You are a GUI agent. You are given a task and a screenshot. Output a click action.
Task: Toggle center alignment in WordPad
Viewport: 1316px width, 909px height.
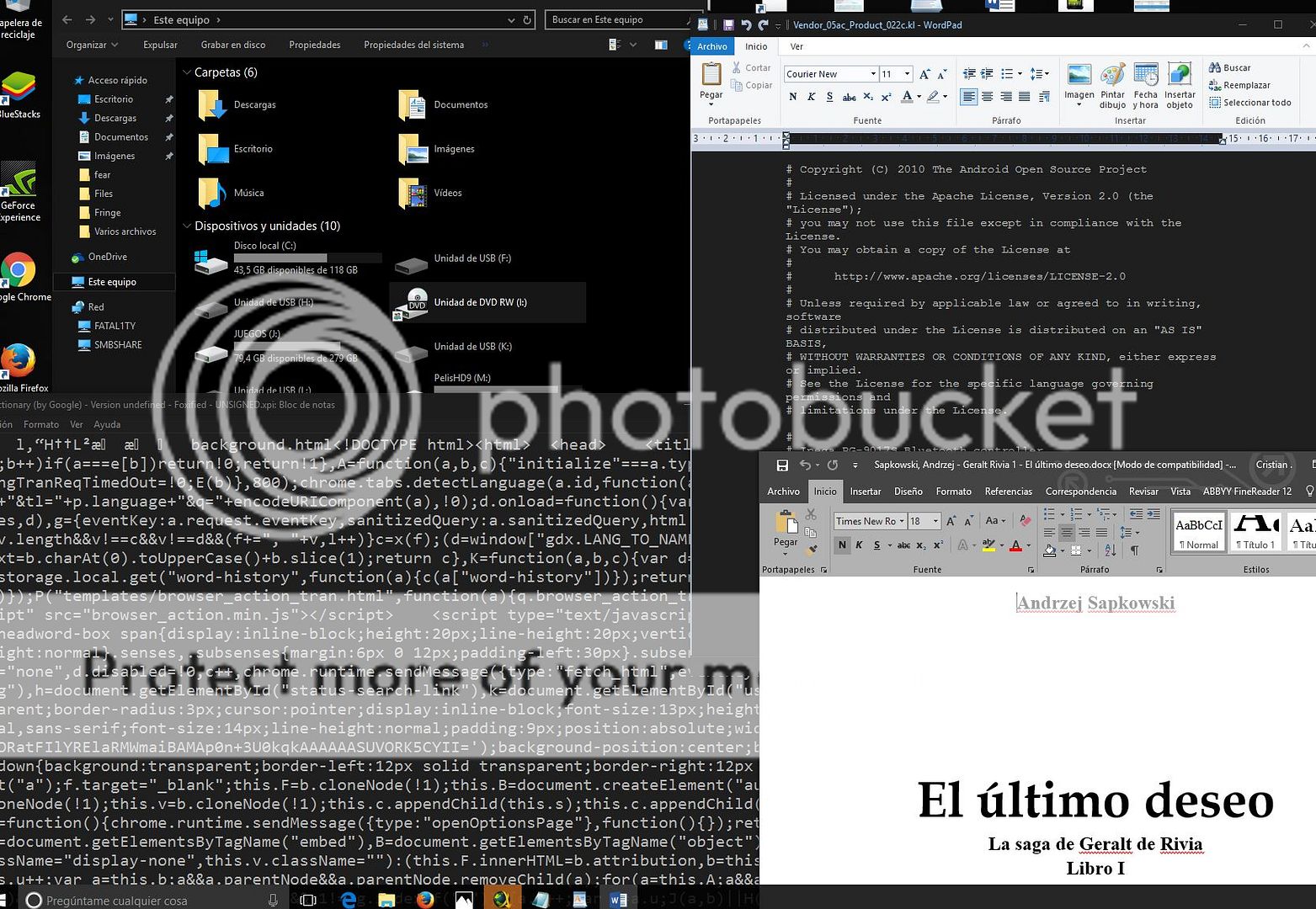pyautogui.click(x=988, y=97)
